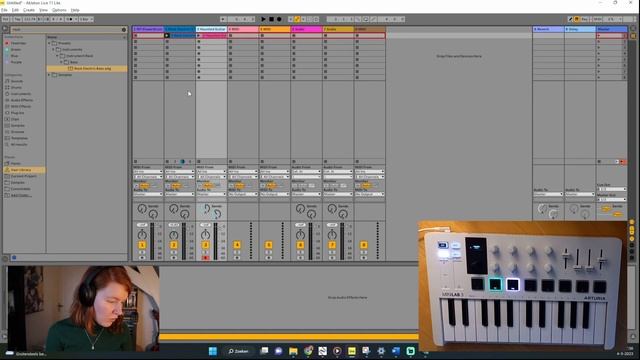
Task: Start playback with the transport Play button
Action: click(x=263, y=19)
